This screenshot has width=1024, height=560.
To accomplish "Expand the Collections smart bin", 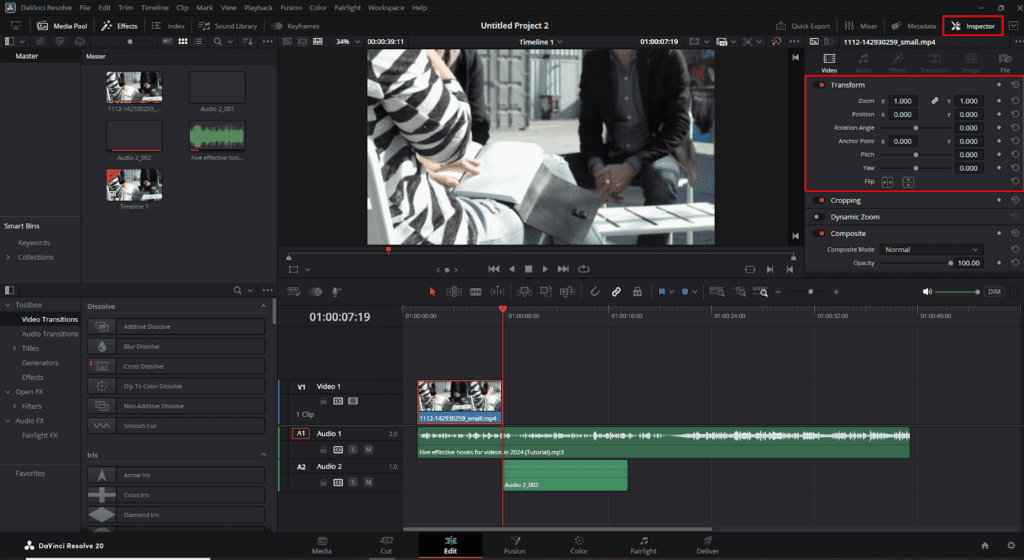I will [8, 257].
